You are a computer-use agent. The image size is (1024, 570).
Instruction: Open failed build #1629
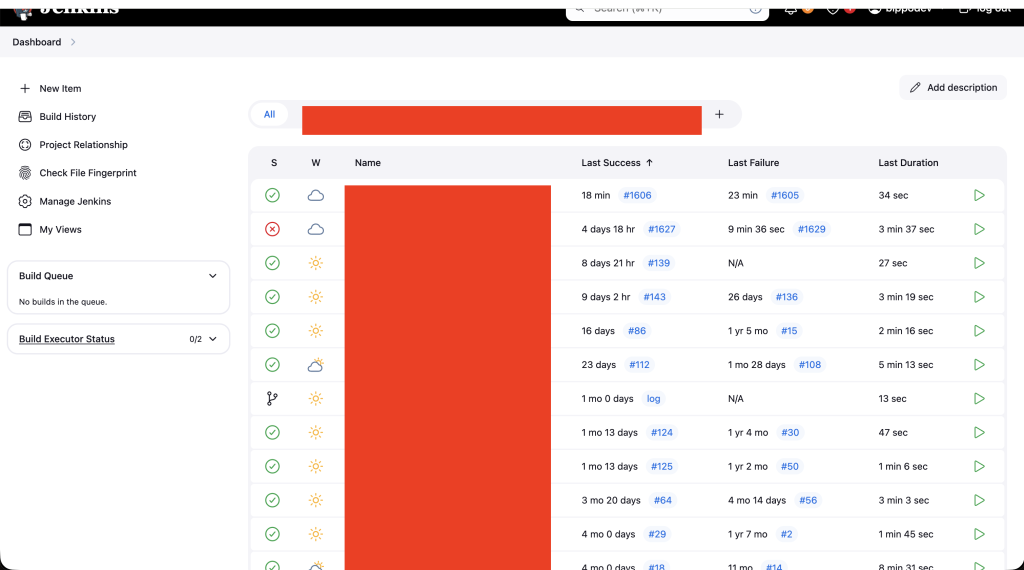[x=811, y=229]
